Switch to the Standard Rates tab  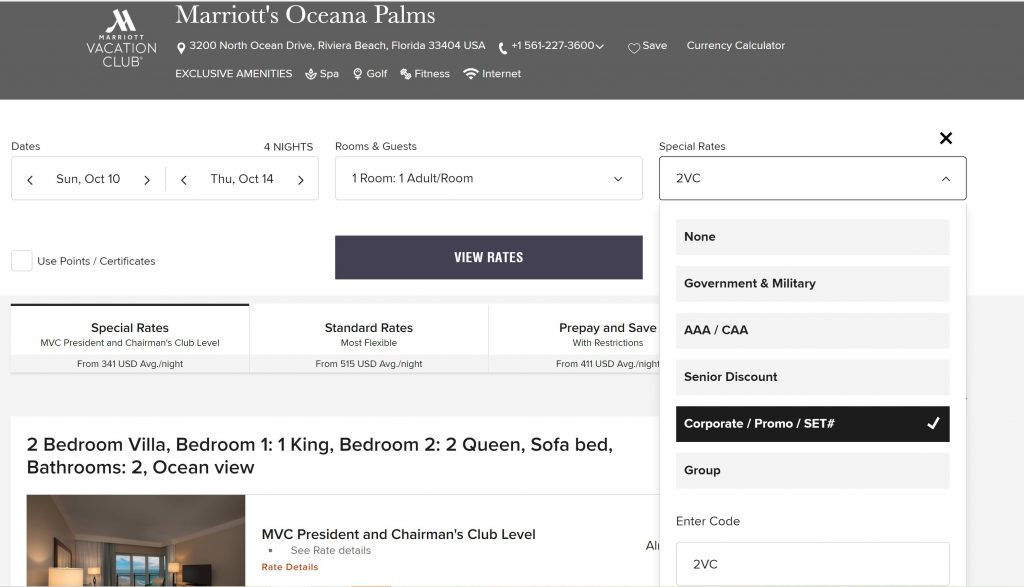(368, 336)
